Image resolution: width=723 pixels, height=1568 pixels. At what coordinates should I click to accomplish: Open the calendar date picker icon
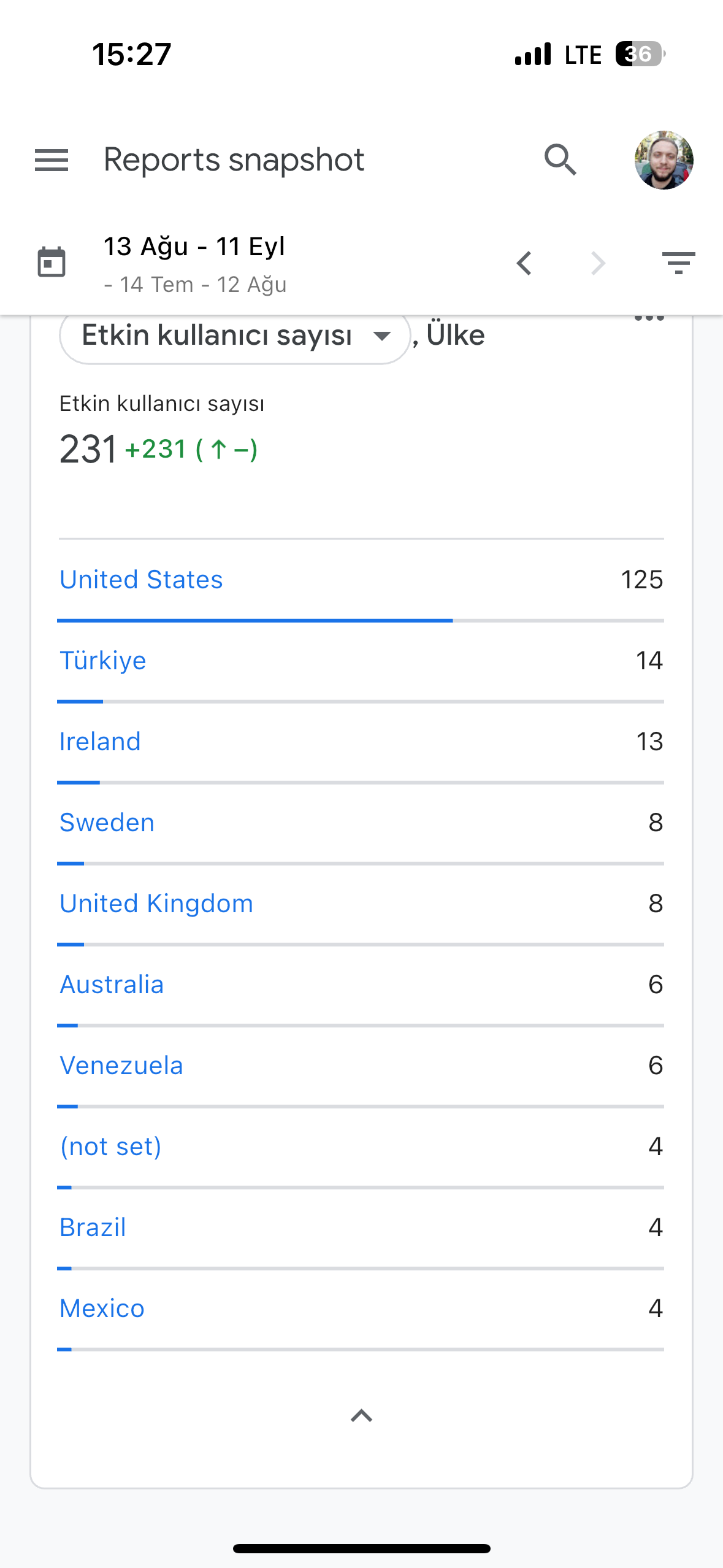click(x=52, y=263)
